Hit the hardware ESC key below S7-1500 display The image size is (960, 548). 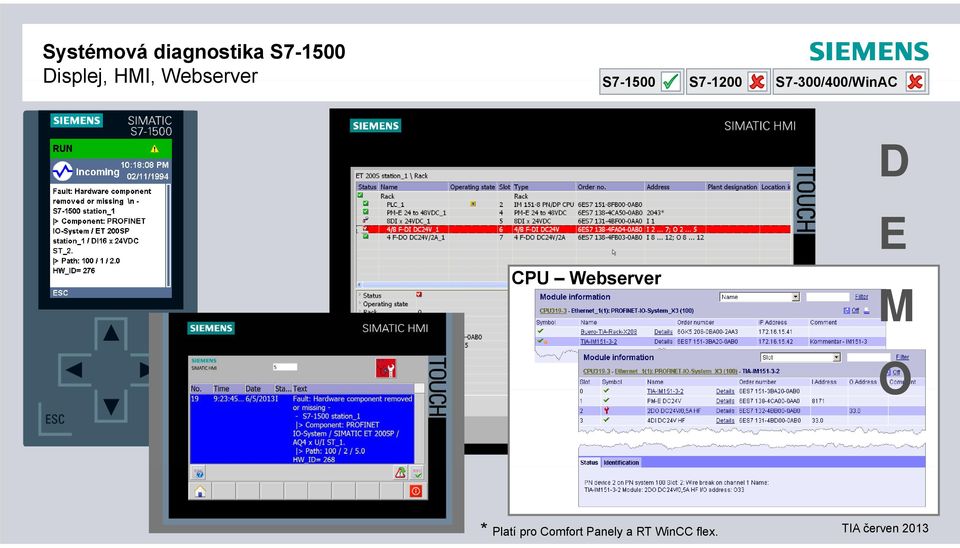[x=54, y=419]
